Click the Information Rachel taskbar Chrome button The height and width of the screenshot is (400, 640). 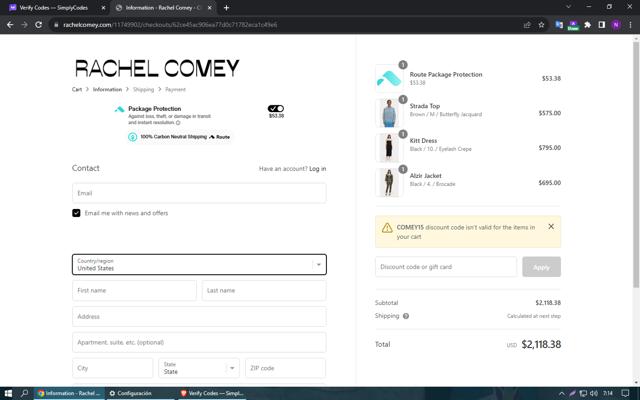(x=69, y=393)
